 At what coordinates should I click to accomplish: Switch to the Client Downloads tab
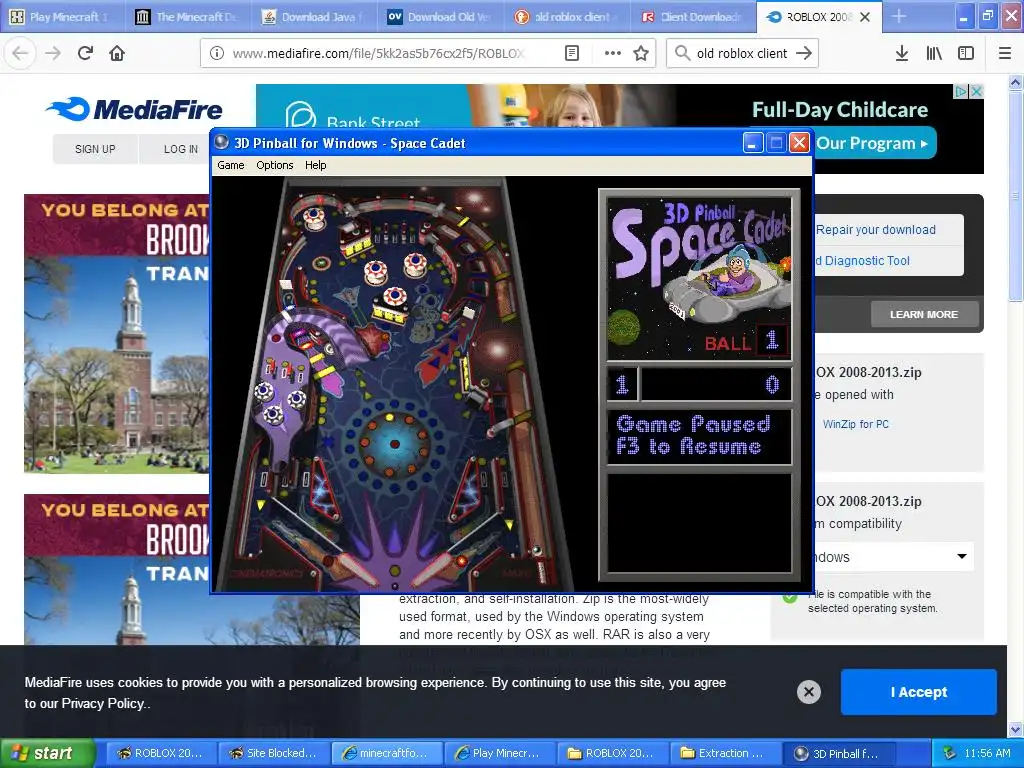pyautogui.click(x=692, y=17)
